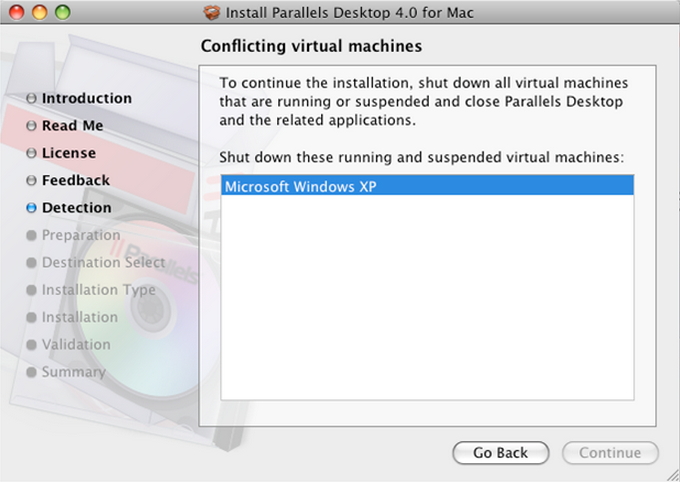Screen dimensions: 680x482
Task: Click the bullet icon next to Read Me
Action: pyautogui.click(x=32, y=126)
